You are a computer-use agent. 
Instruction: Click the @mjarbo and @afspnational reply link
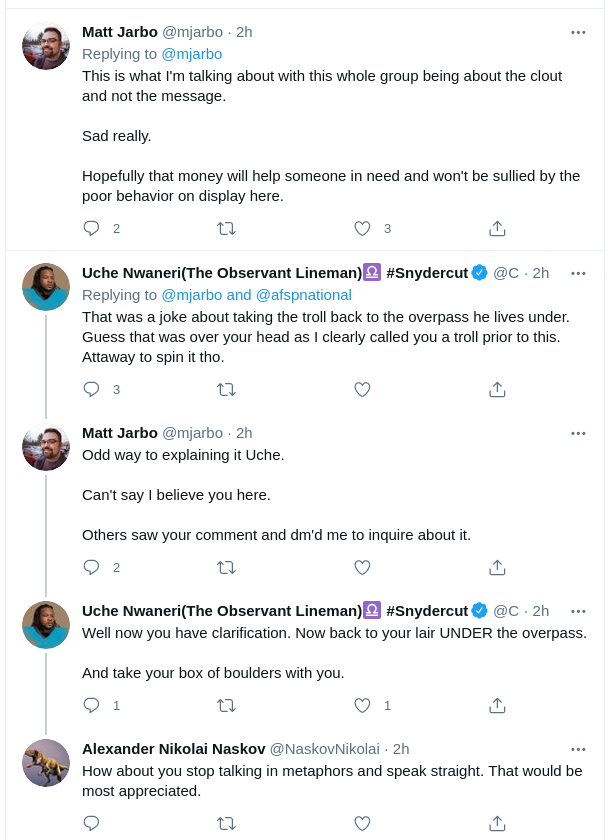[x=257, y=295]
